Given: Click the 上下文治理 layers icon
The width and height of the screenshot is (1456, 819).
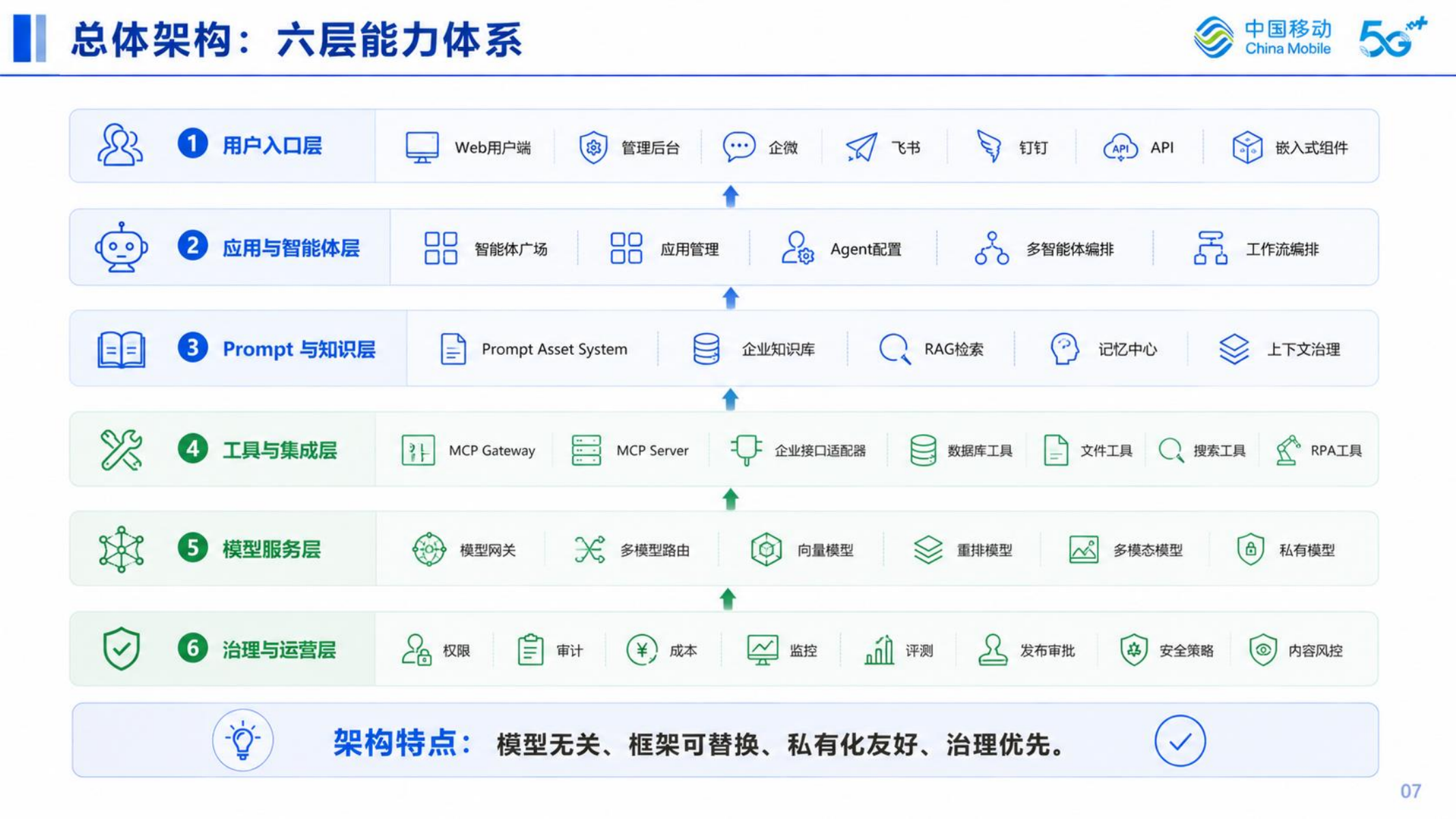Looking at the screenshot, I should coord(1234,349).
